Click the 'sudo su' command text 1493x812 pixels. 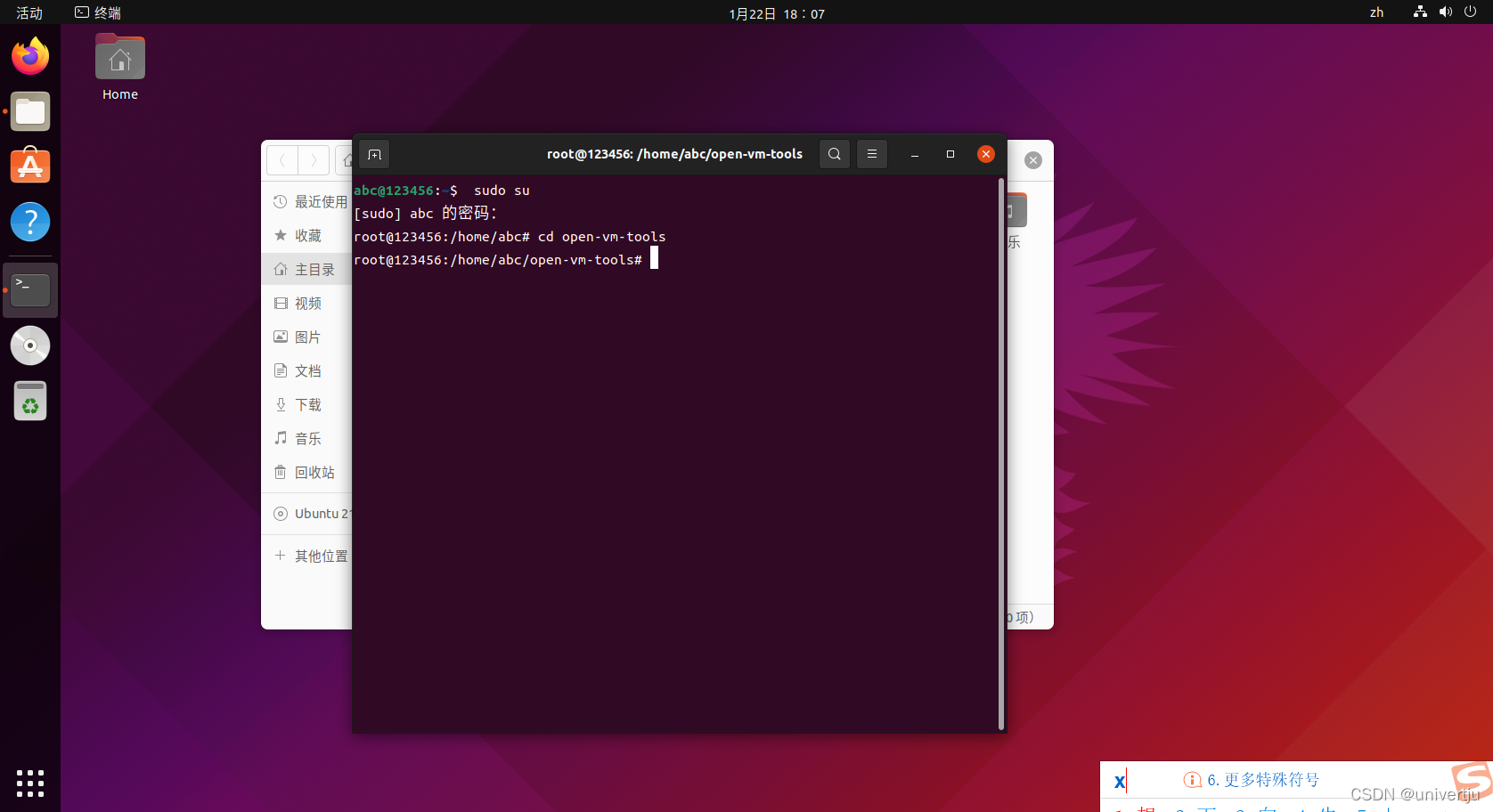[502, 191]
